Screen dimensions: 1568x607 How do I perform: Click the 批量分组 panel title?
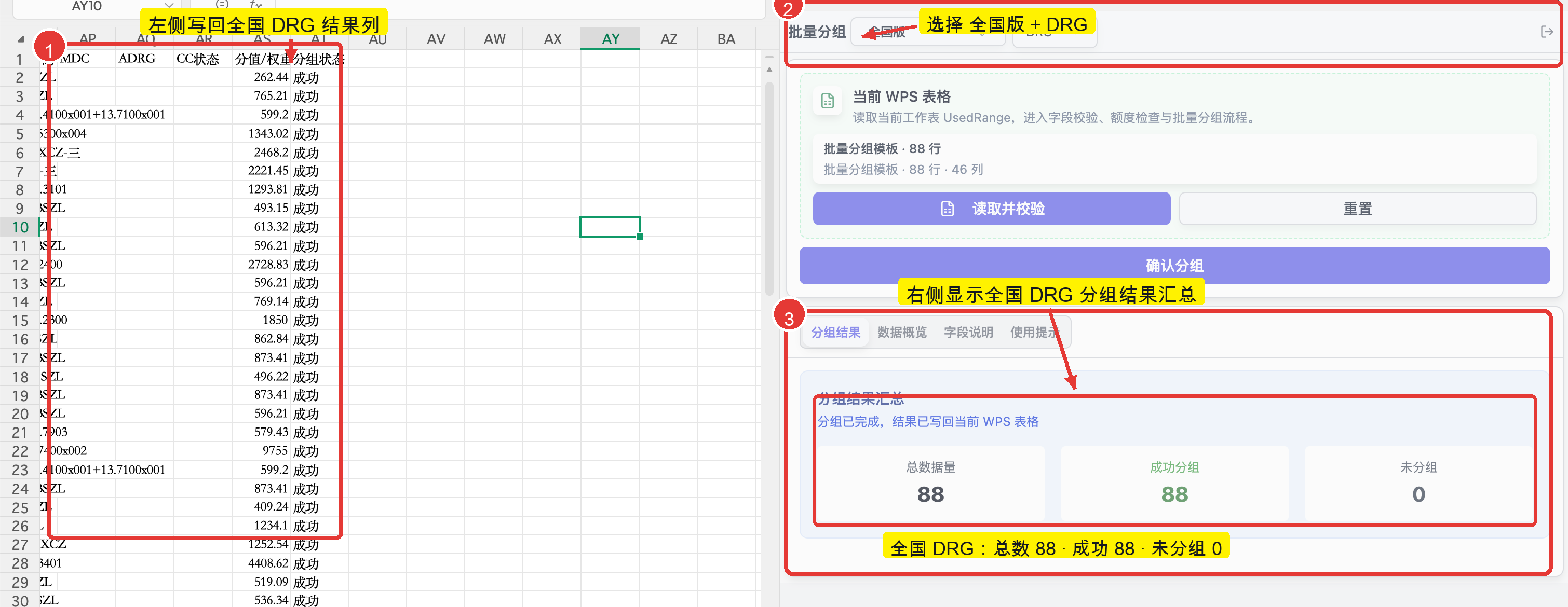[816, 32]
